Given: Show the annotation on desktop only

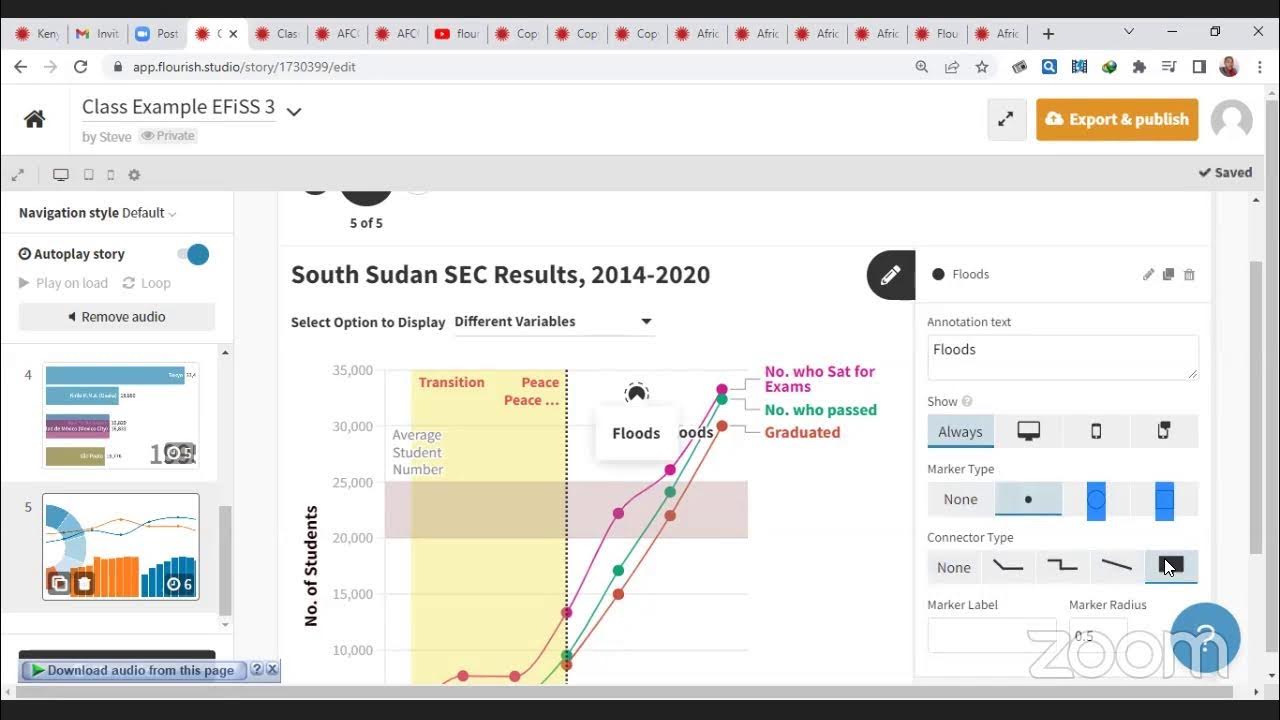Looking at the screenshot, I should pyautogui.click(x=1028, y=431).
